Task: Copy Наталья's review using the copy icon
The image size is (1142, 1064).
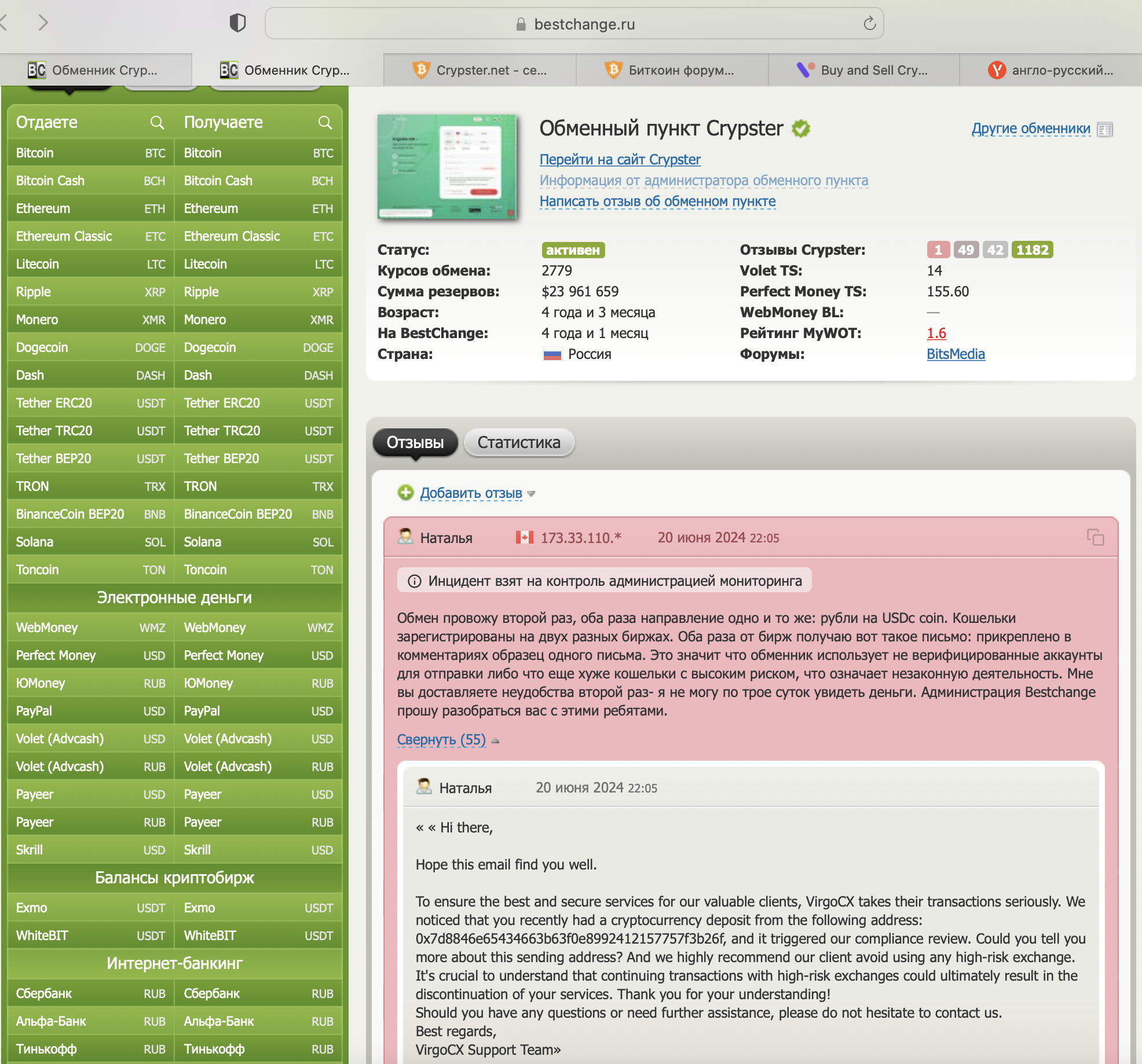Action: pyautogui.click(x=1095, y=537)
